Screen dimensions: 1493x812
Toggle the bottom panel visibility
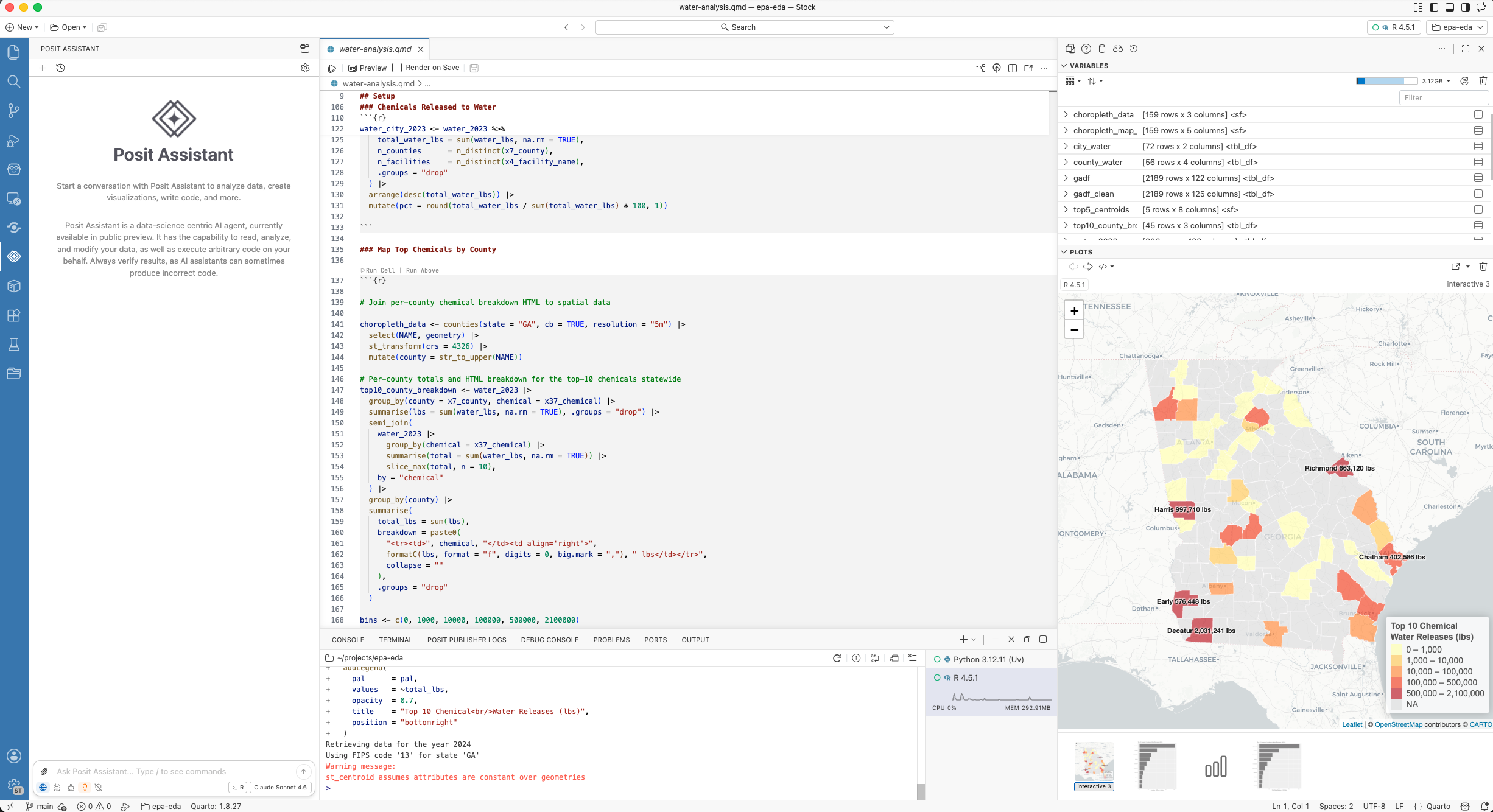(1450, 7)
